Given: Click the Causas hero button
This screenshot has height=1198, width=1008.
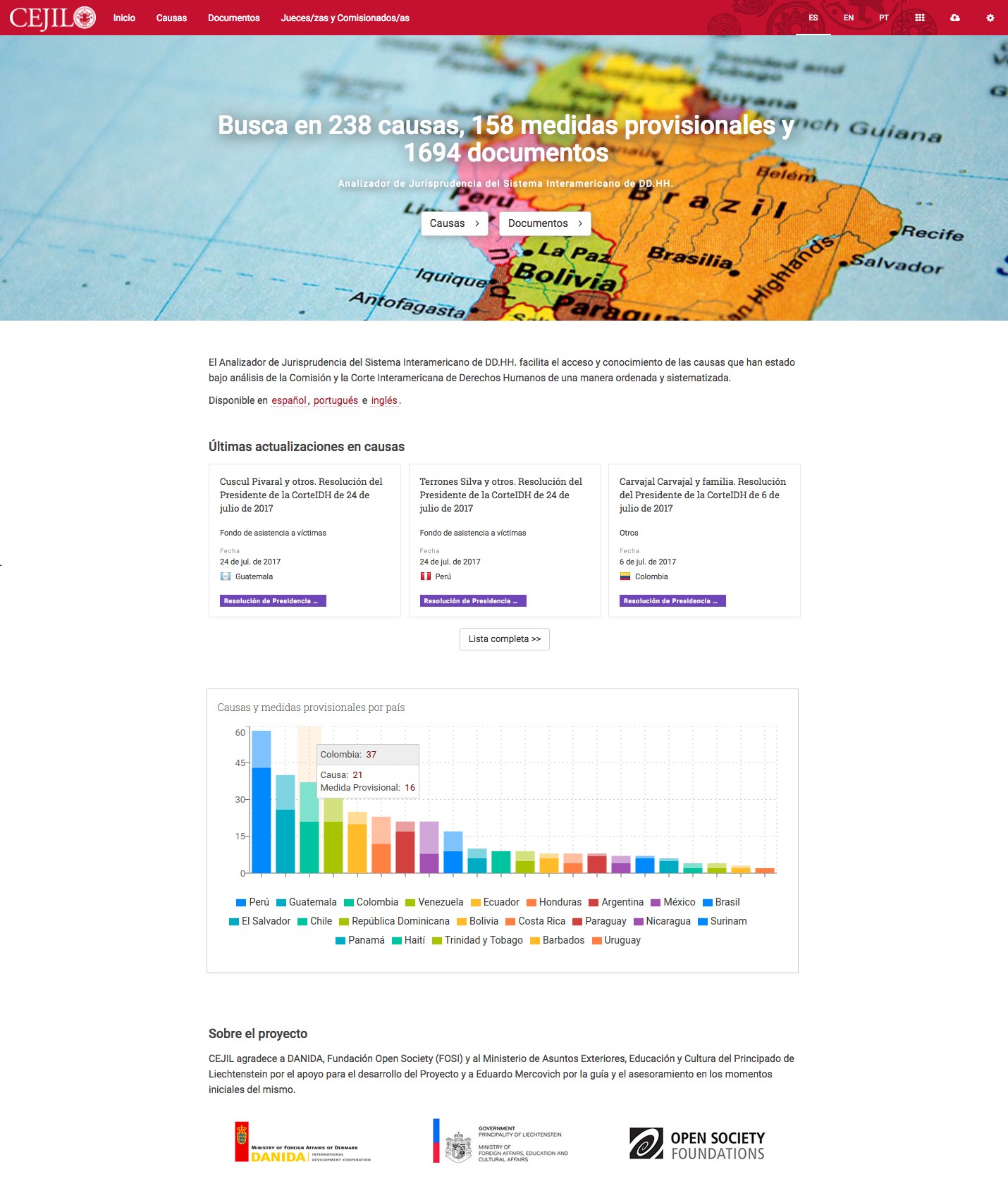Looking at the screenshot, I should [x=455, y=223].
